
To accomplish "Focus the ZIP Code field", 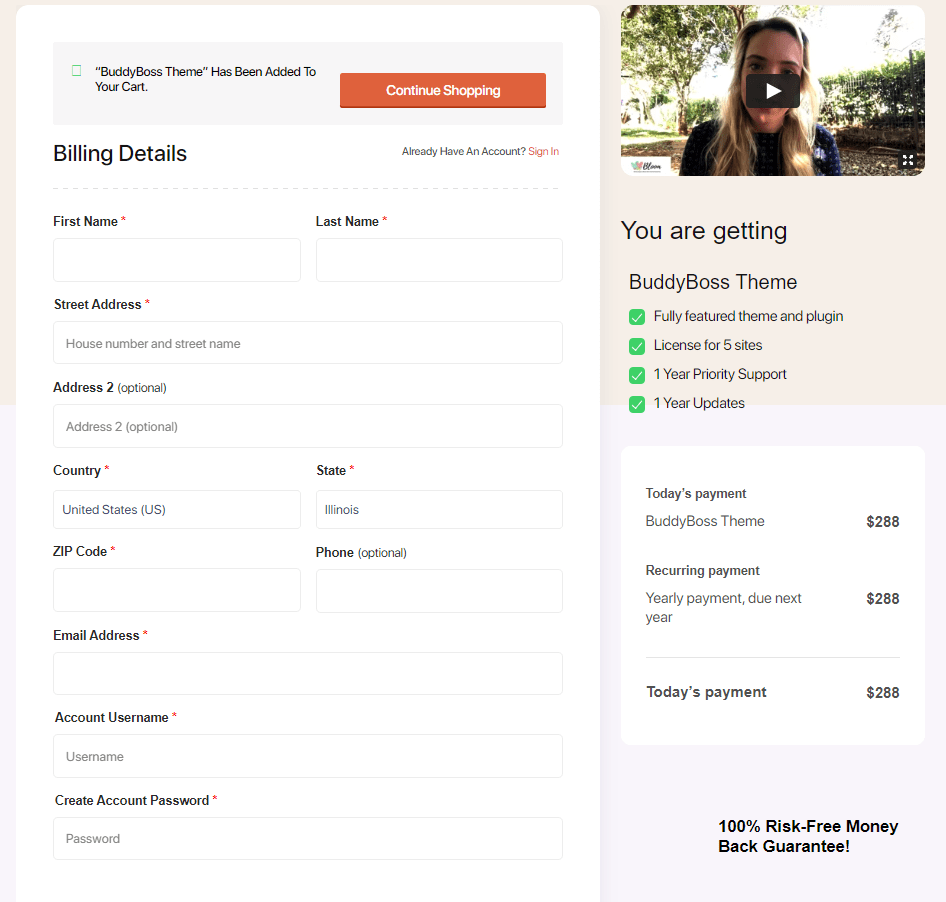I will [177, 590].
